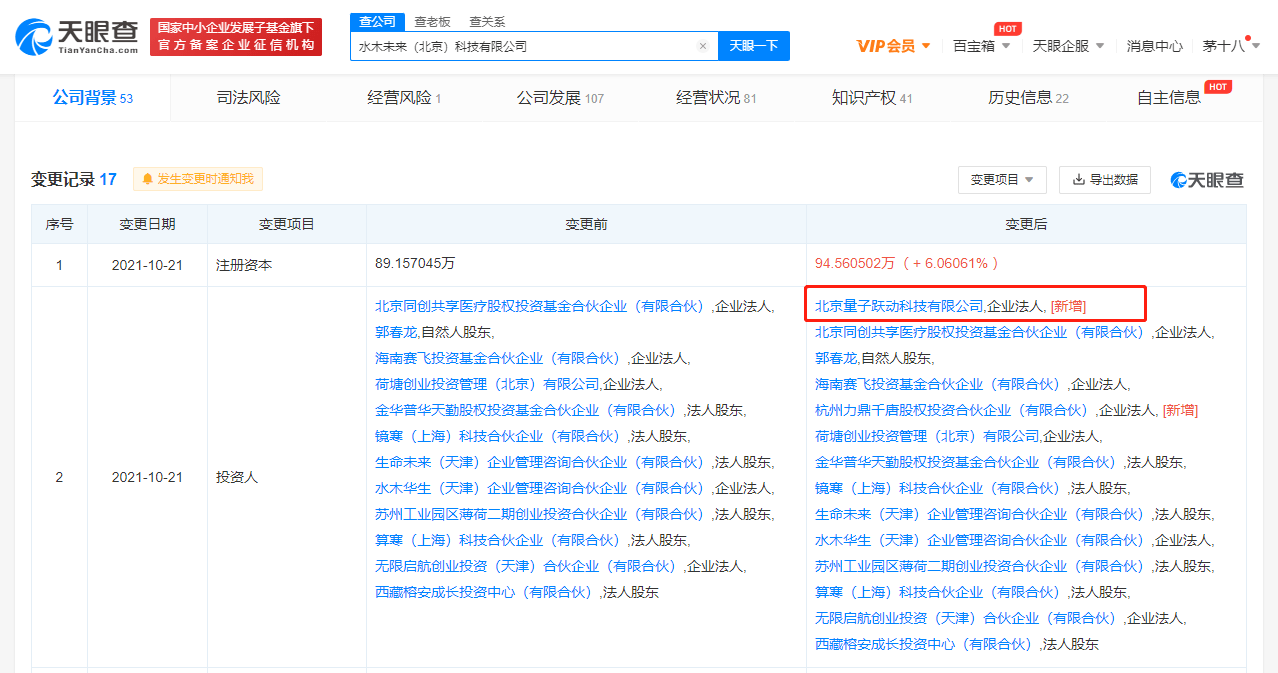Click the HOT badge above 百宝箱
The height and width of the screenshot is (673, 1278).
[x=1008, y=29]
